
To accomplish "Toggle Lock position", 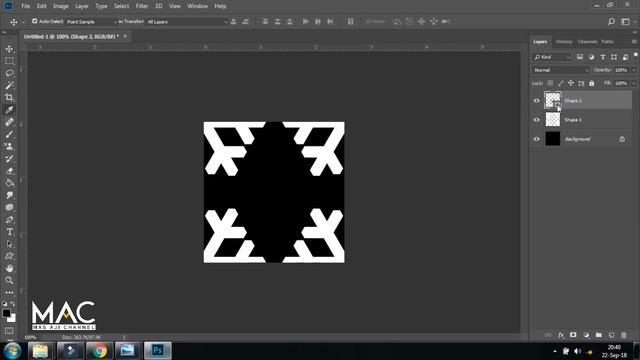I will 571,83.
